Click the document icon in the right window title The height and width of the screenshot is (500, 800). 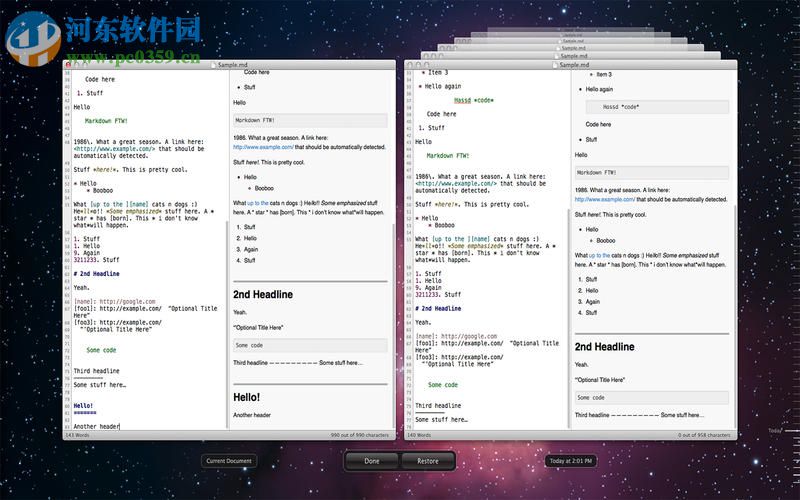[556, 65]
